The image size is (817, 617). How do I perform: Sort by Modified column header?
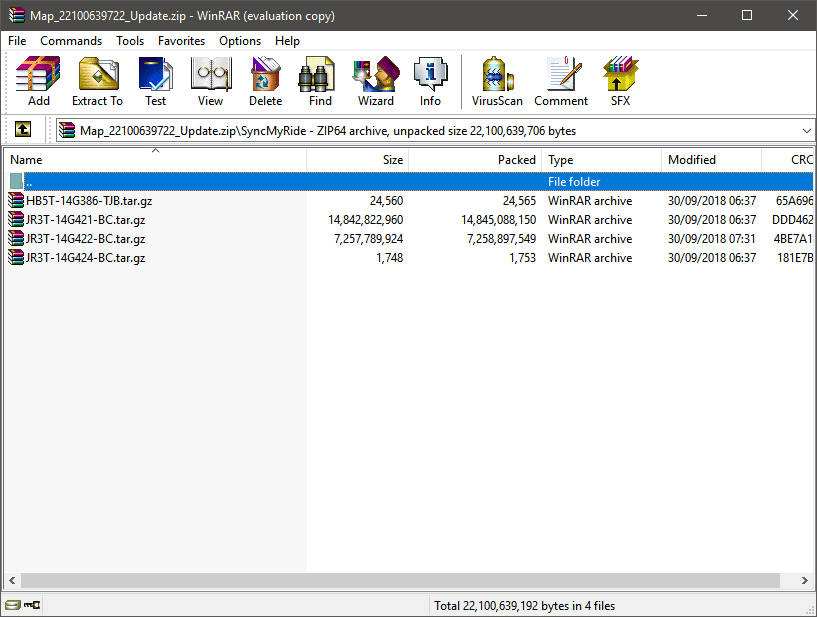pos(712,159)
